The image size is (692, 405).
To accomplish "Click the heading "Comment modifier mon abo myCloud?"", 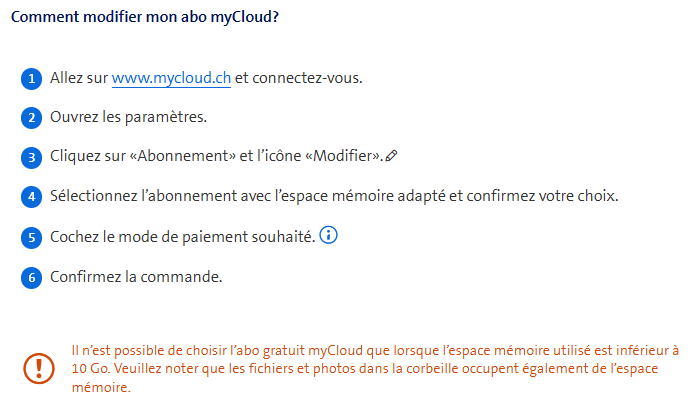I will 144,17.
